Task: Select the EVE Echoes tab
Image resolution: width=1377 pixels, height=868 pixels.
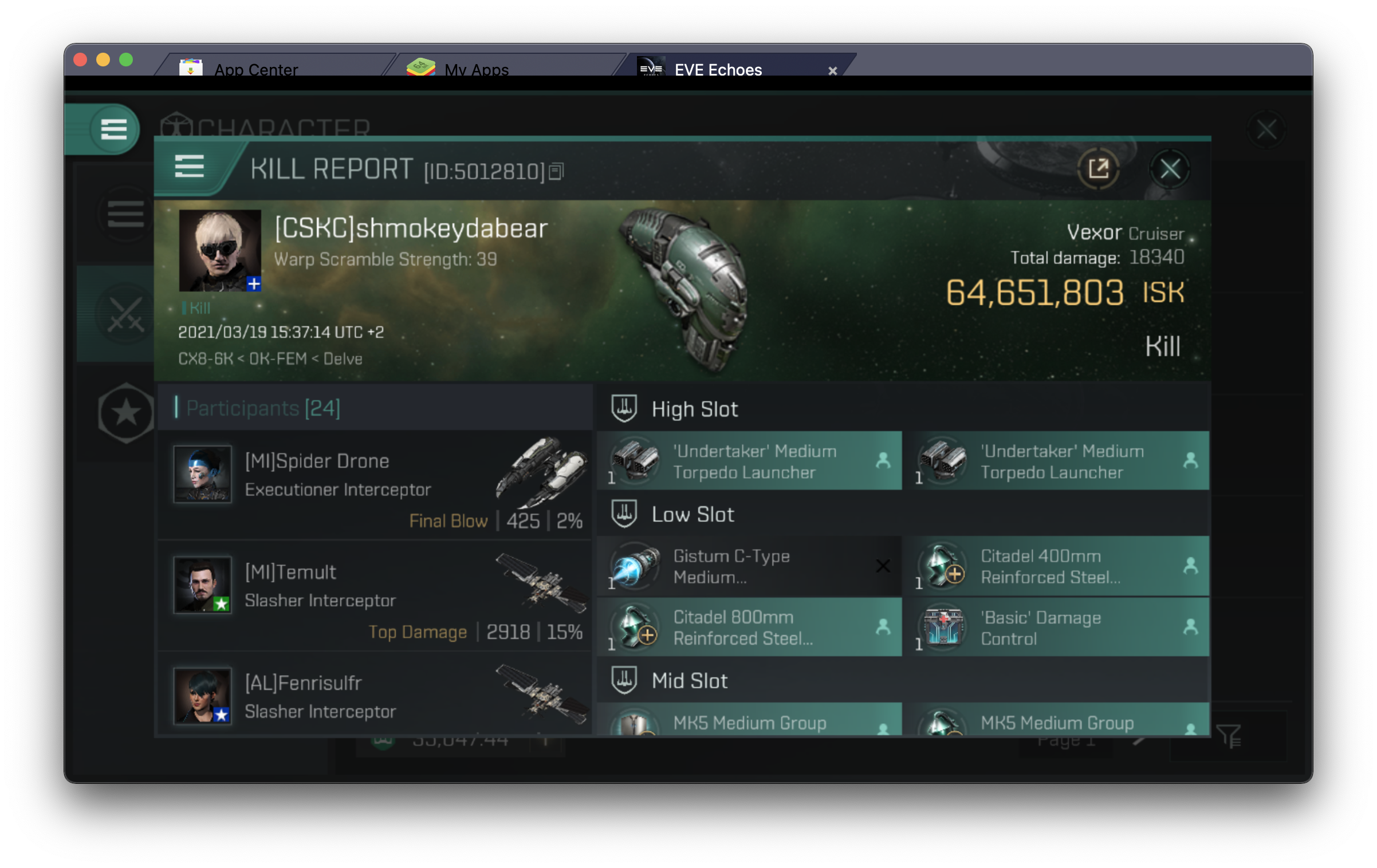Action: [x=733, y=66]
